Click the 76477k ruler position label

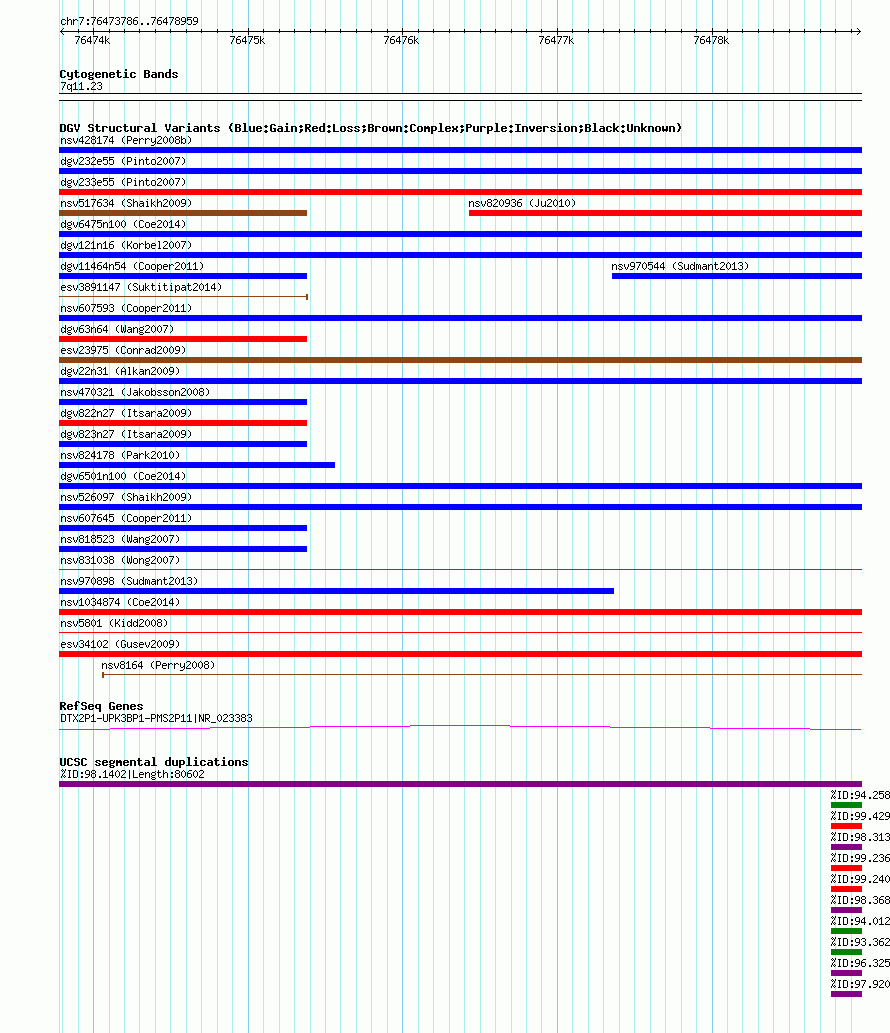(x=556, y=40)
